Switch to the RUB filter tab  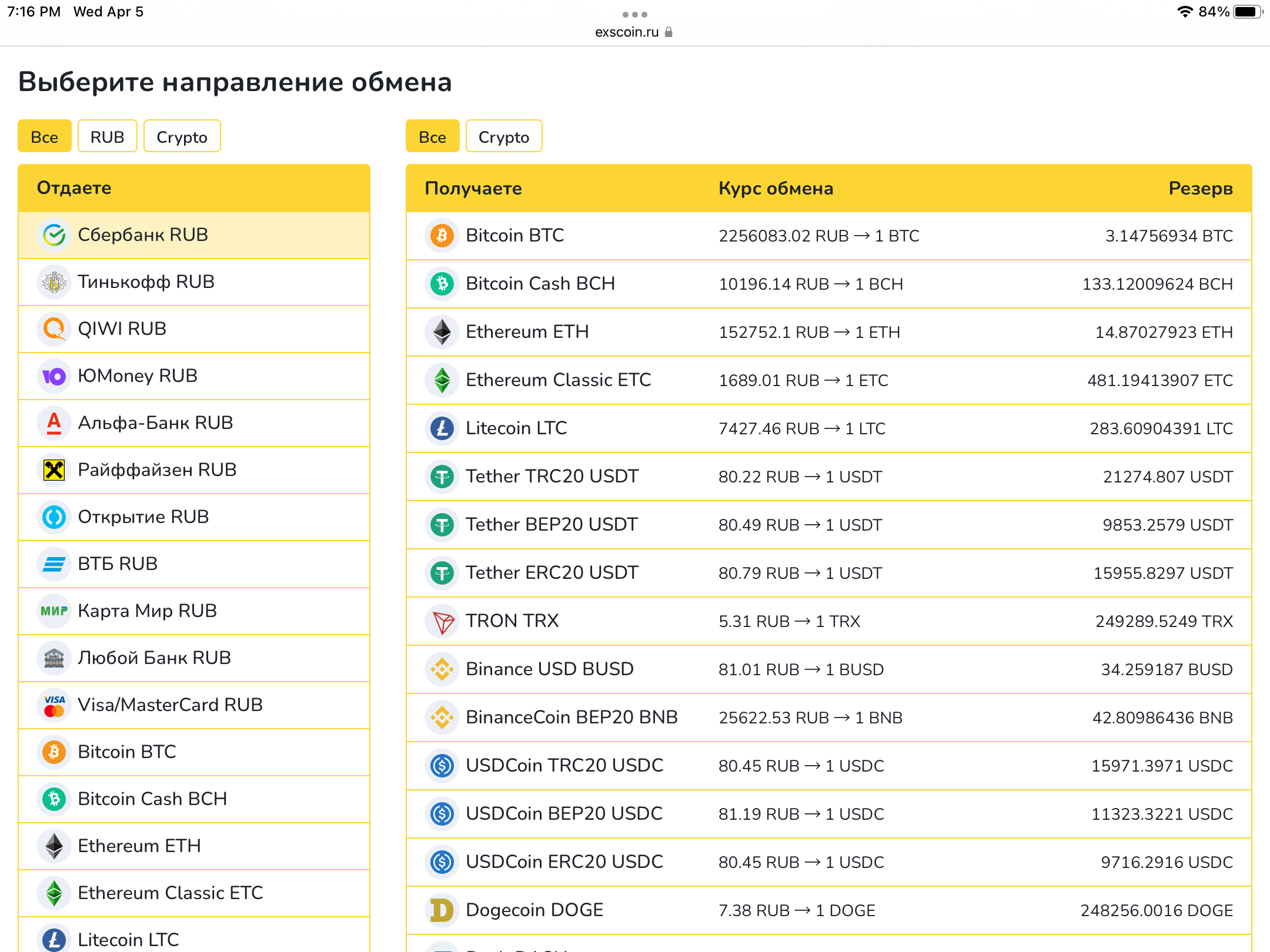click(x=107, y=137)
